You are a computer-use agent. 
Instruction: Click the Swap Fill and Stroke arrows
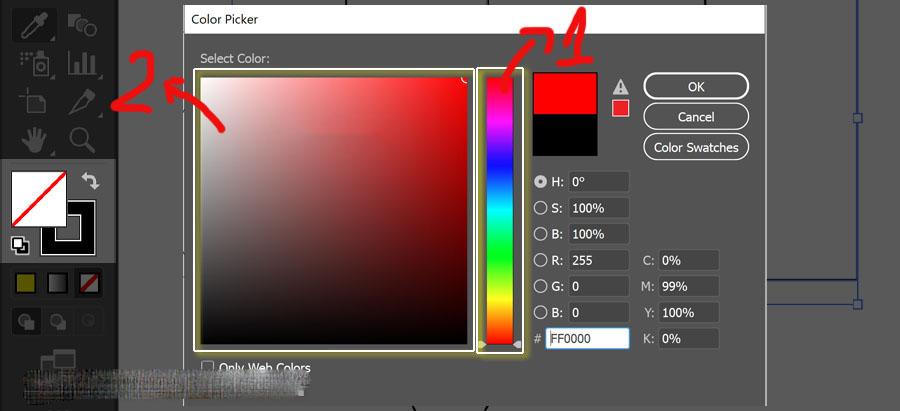pos(90,181)
